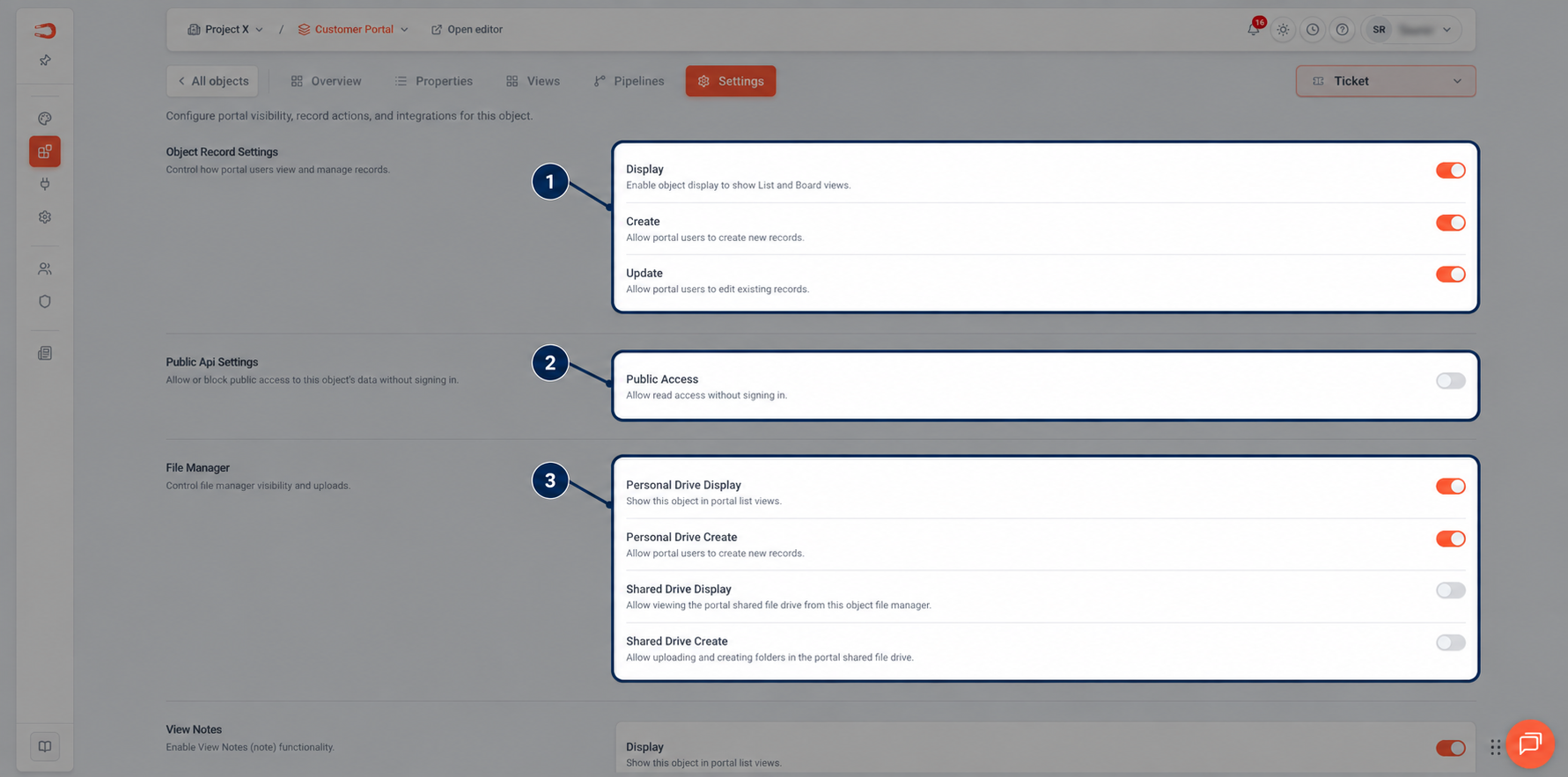Image resolution: width=1568 pixels, height=777 pixels.
Task: Go back to All objects
Action: coord(212,81)
